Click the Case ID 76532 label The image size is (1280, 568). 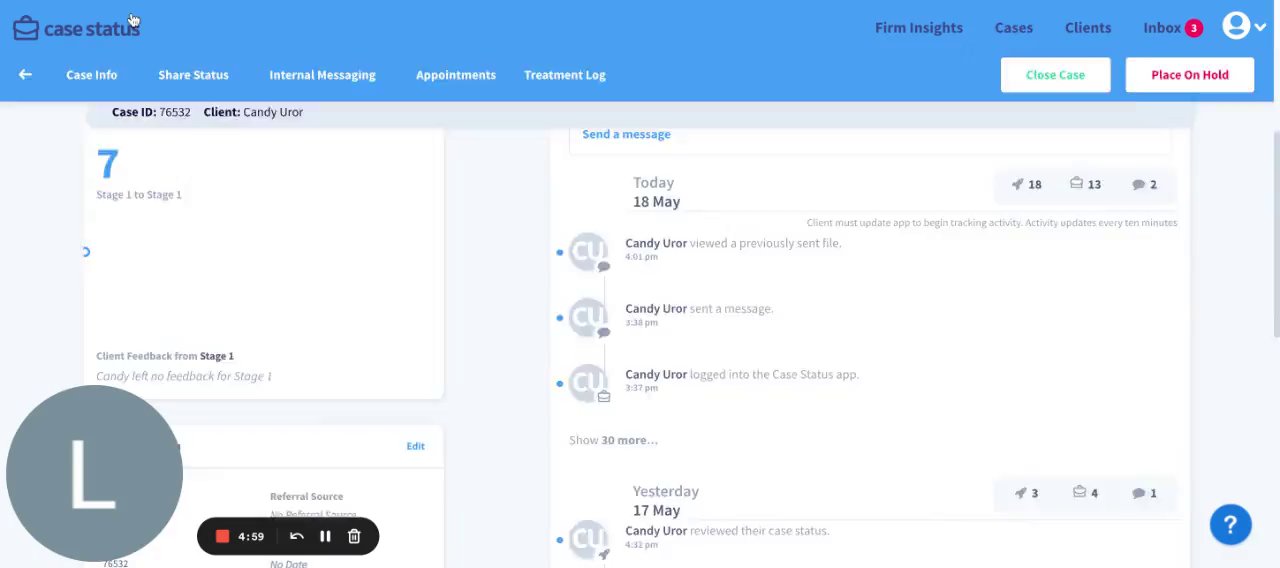pyautogui.click(x=151, y=112)
